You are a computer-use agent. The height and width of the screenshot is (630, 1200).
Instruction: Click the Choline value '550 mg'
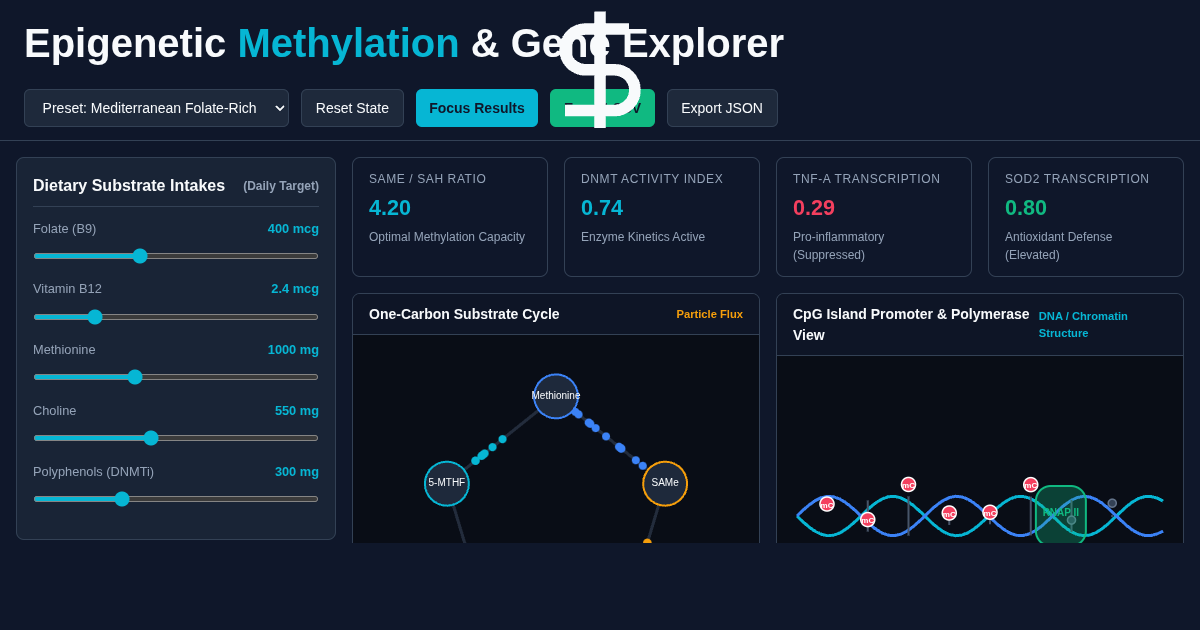297,411
